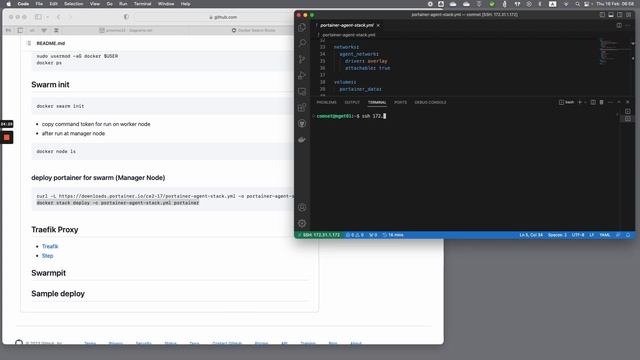Click customize layout icon in VS Code title bar
Screen dimensions: 640x360
click(x=629, y=15)
